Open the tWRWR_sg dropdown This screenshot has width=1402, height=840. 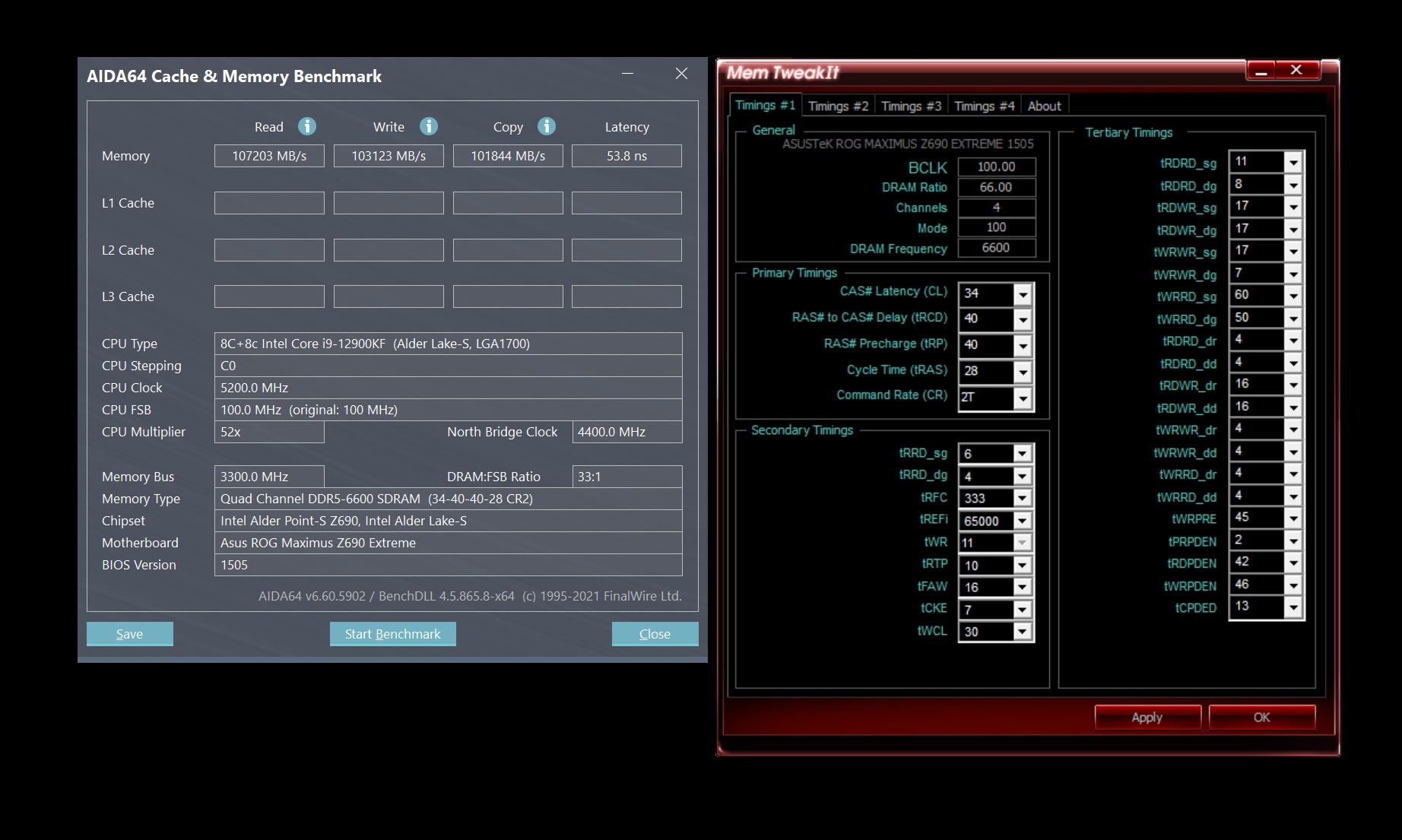pyautogui.click(x=1293, y=251)
